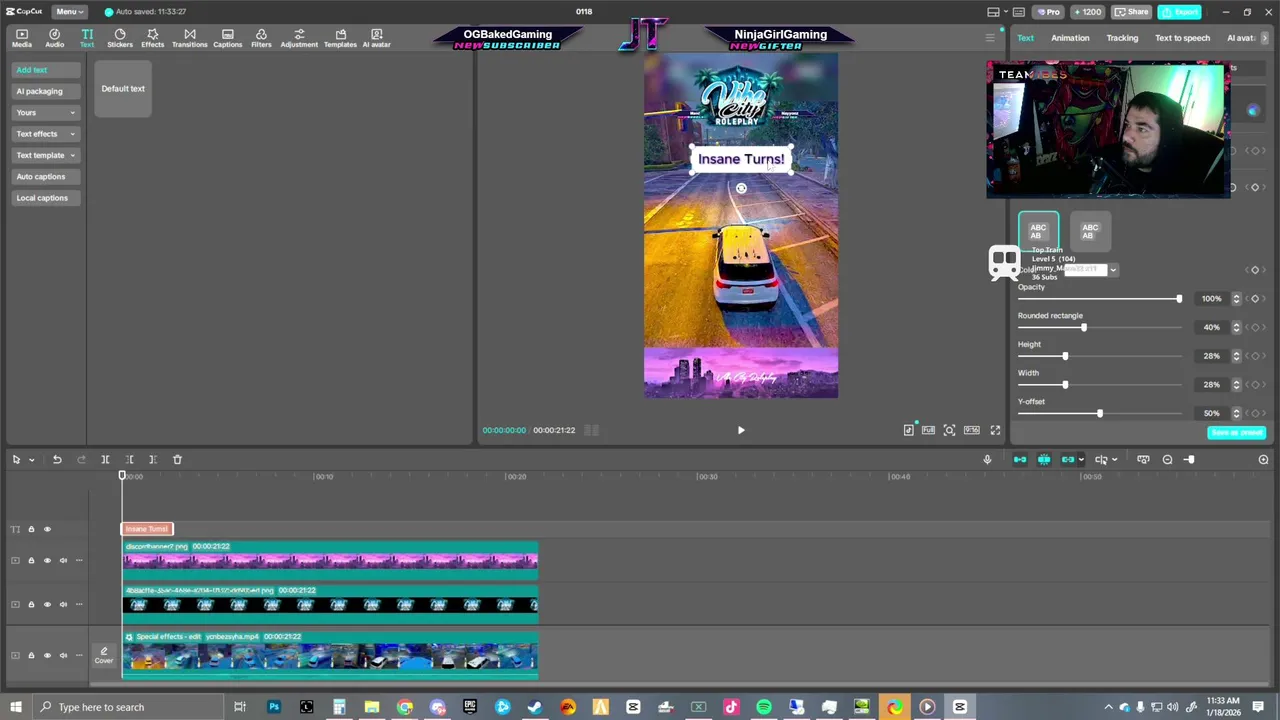The width and height of the screenshot is (1280, 720).
Task: Open Local captions in sidebar
Action: 46,198
